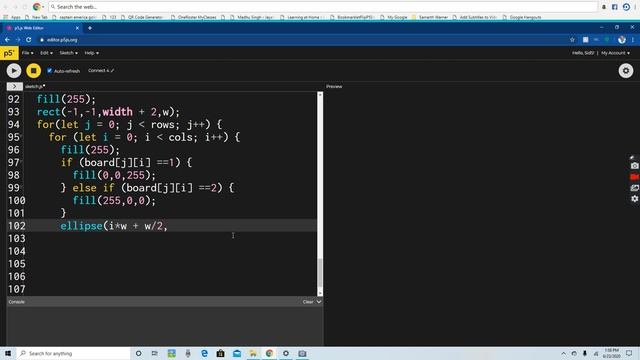The height and width of the screenshot is (360, 640).
Task: Click the rect(-1,-1,width + 2,w); line
Action: (x=108, y=112)
